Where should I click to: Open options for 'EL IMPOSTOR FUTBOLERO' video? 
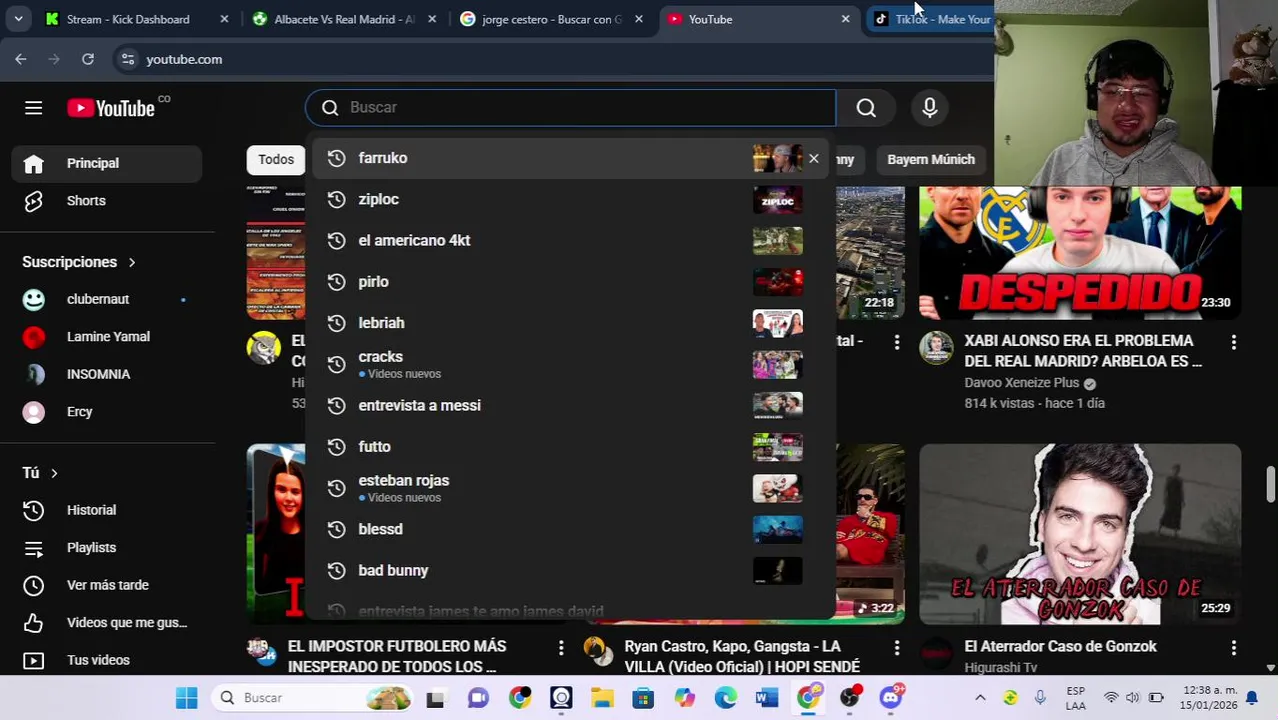click(x=560, y=648)
